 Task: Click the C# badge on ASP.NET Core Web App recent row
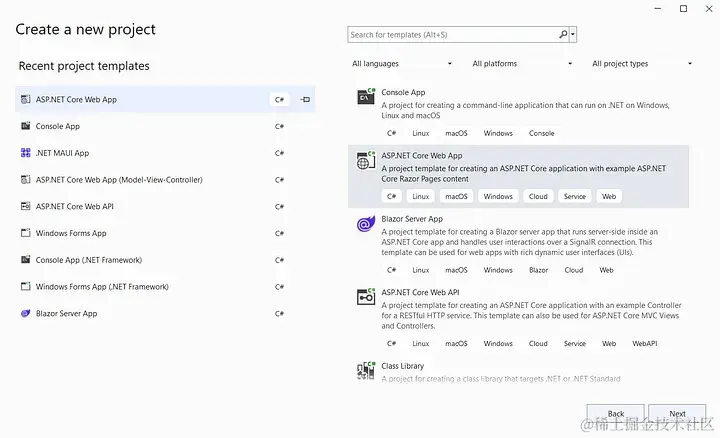279,99
